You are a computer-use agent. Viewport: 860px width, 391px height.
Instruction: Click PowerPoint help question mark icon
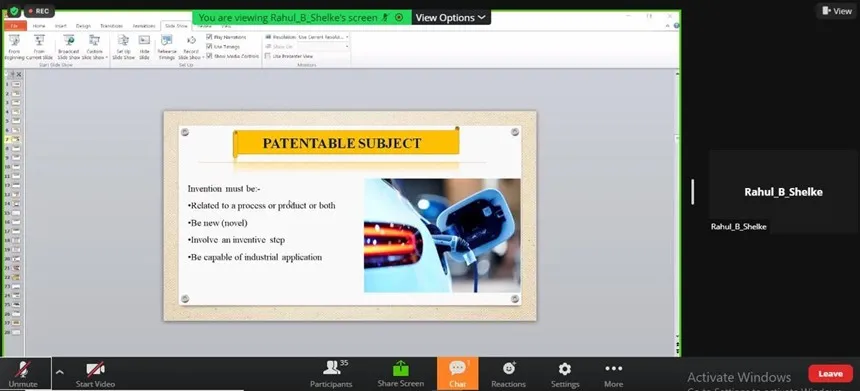point(676,25)
